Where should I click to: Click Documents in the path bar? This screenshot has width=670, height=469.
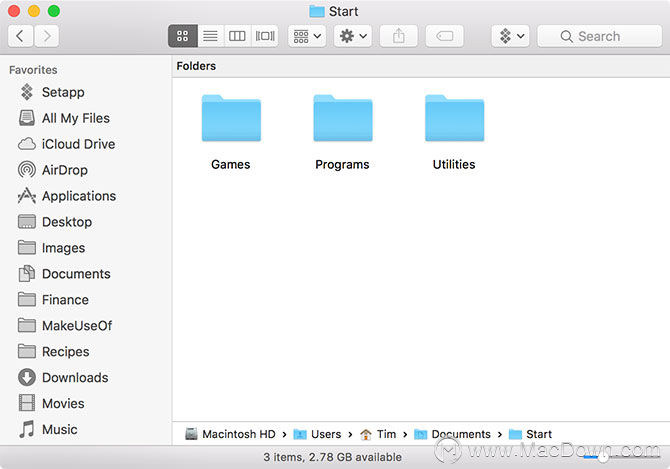pyautogui.click(x=453, y=434)
